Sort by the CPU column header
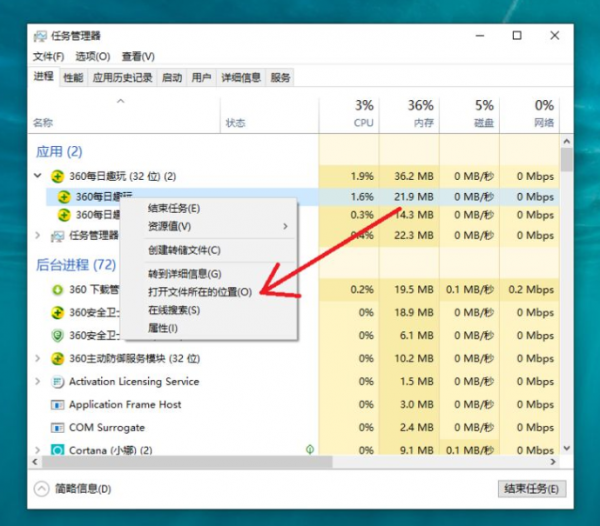The height and width of the screenshot is (526, 600). [x=349, y=114]
